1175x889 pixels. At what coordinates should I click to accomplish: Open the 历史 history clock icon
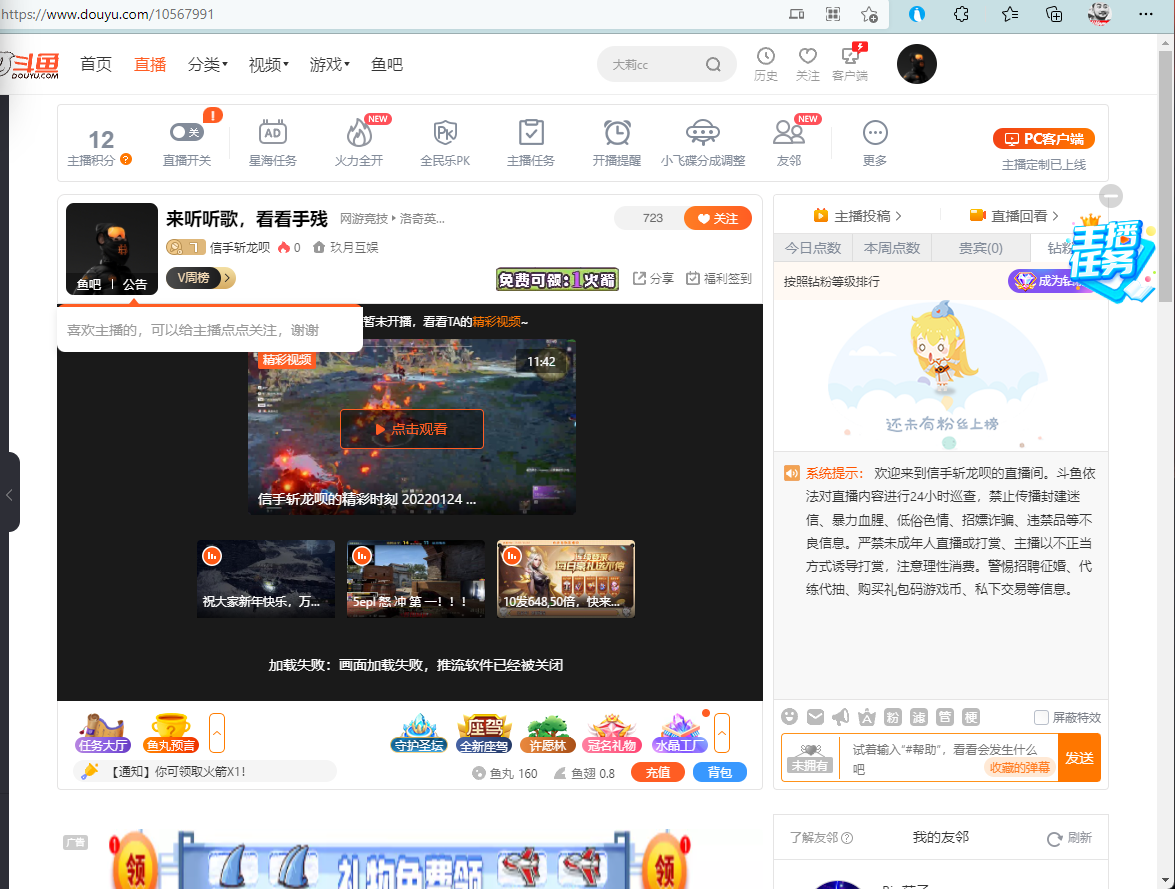[x=766, y=56]
